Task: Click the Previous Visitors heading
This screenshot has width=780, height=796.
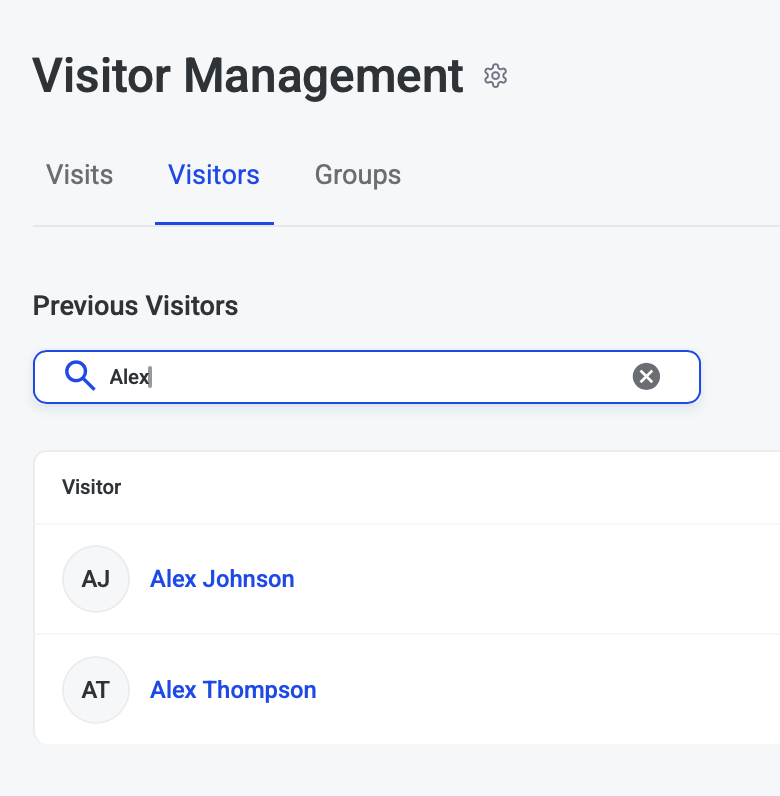Action: [x=136, y=305]
